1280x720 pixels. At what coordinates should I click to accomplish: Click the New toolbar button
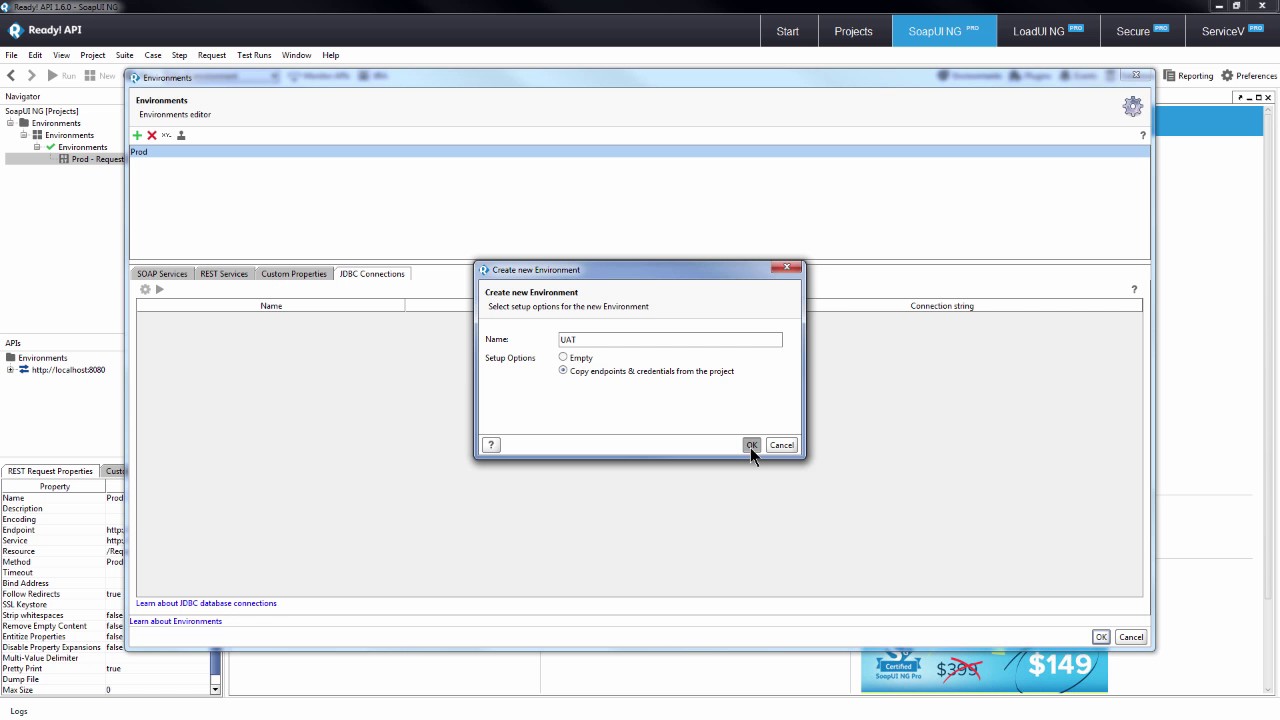click(x=100, y=76)
